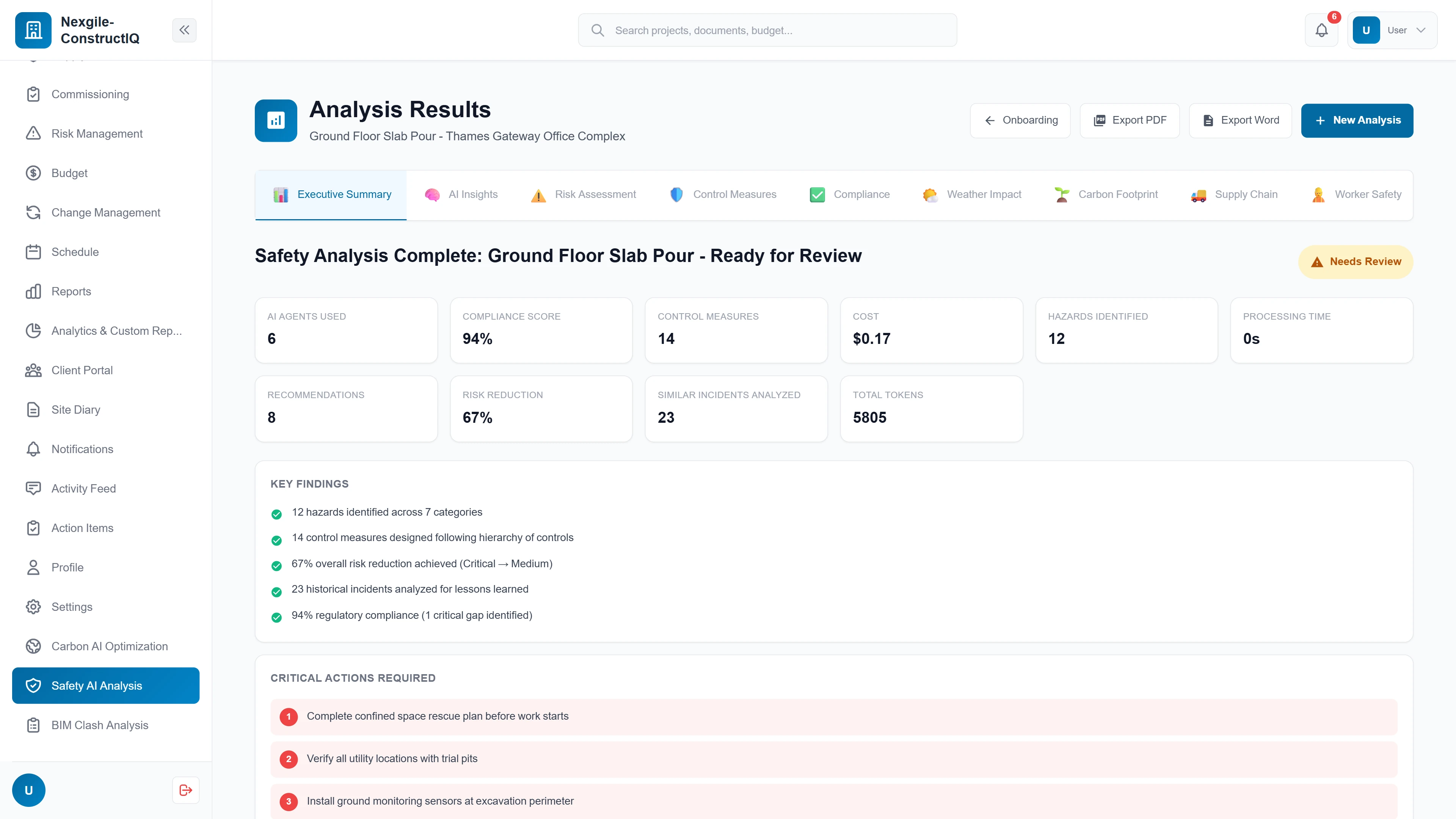Click the Needs Review status badge
Screen dimensions: 1456x819
[x=1355, y=261]
